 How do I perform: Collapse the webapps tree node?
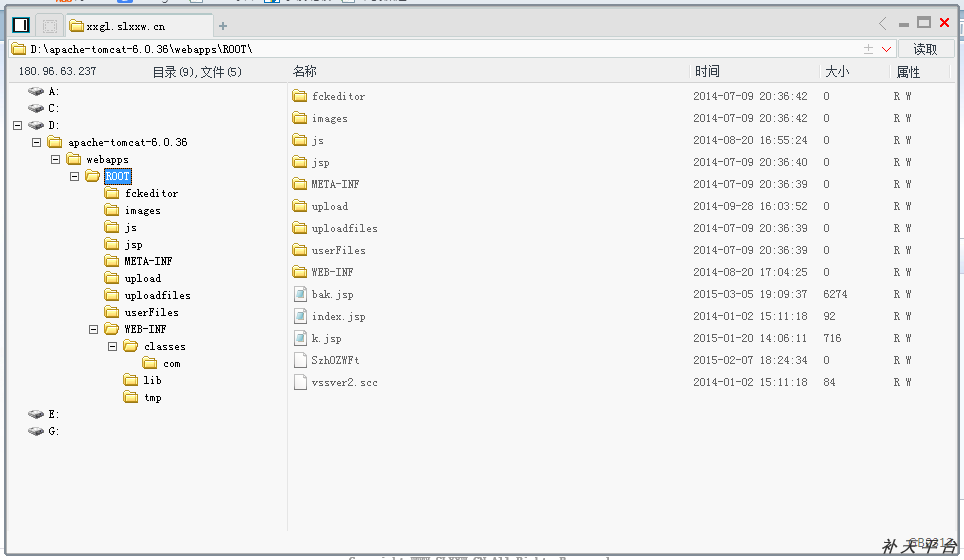(x=55, y=160)
